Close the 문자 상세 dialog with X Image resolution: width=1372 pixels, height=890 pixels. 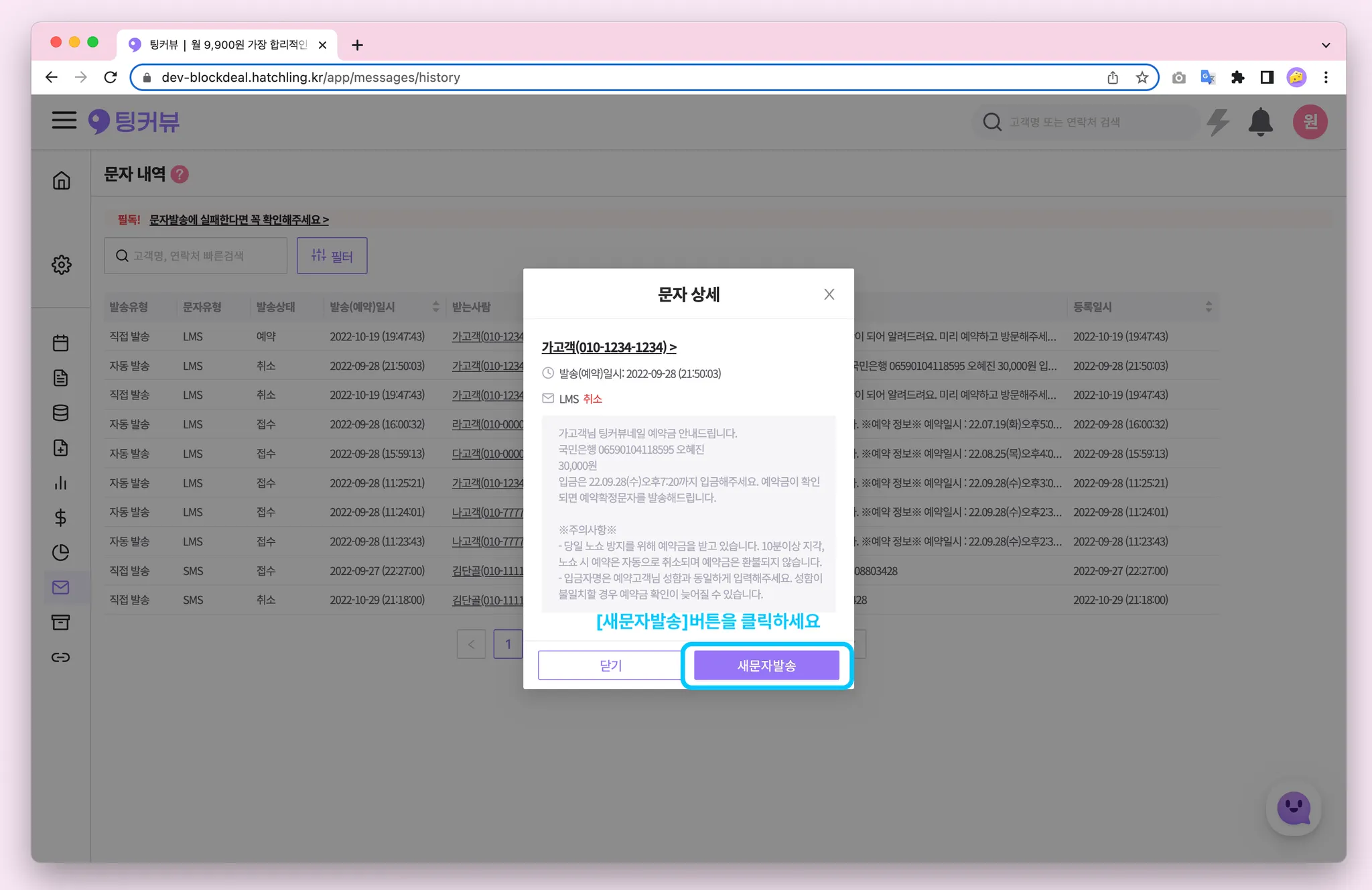(829, 294)
